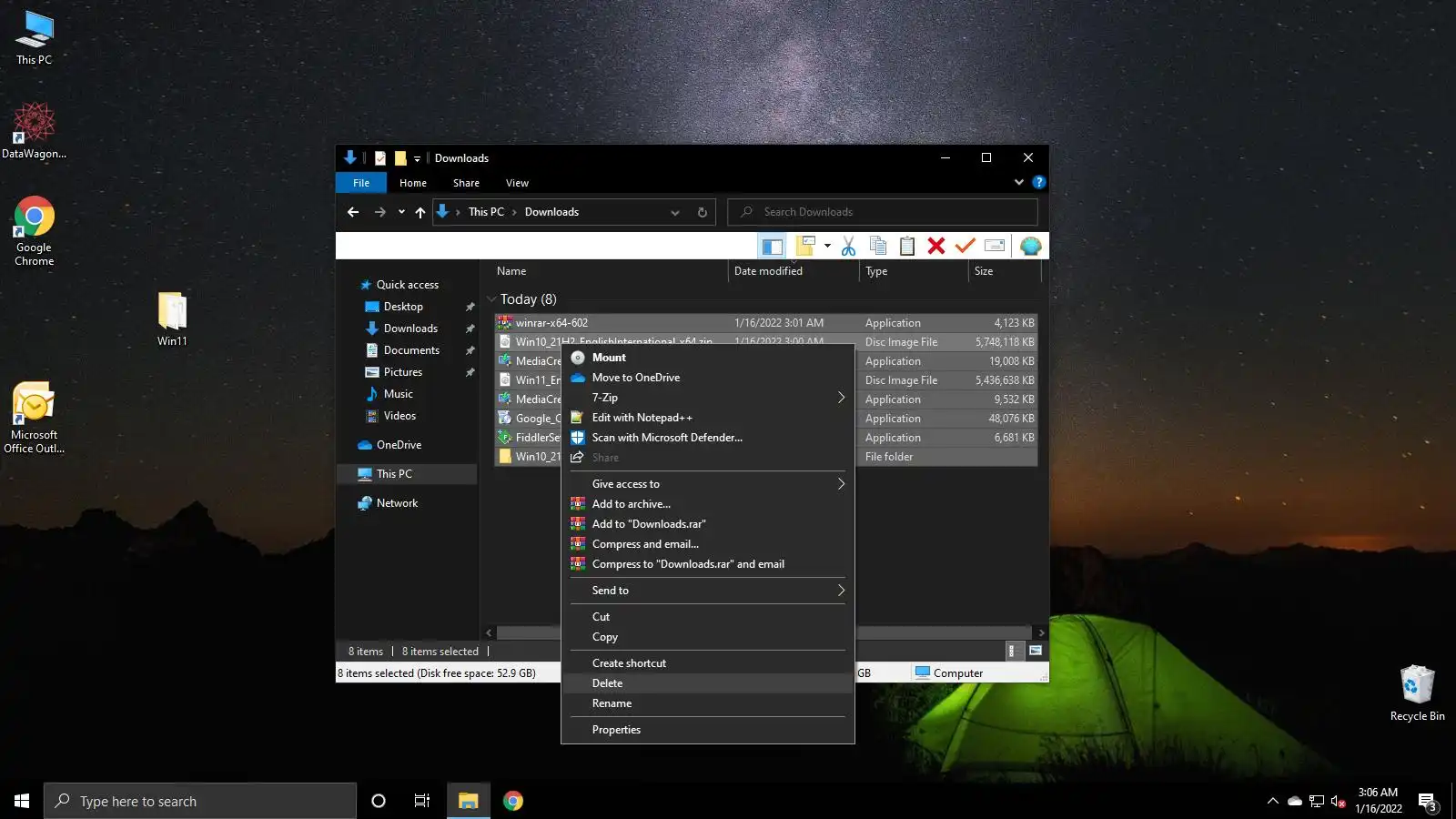Sort by the Type column header

point(914,271)
